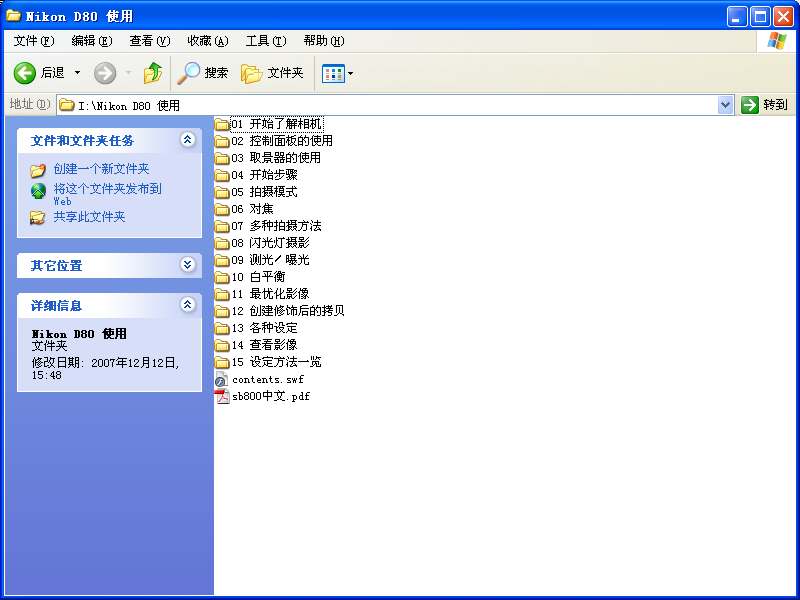Image resolution: width=800 pixels, height=600 pixels.
Task: Open the 编辑(E) menu
Action: click(91, 41)
